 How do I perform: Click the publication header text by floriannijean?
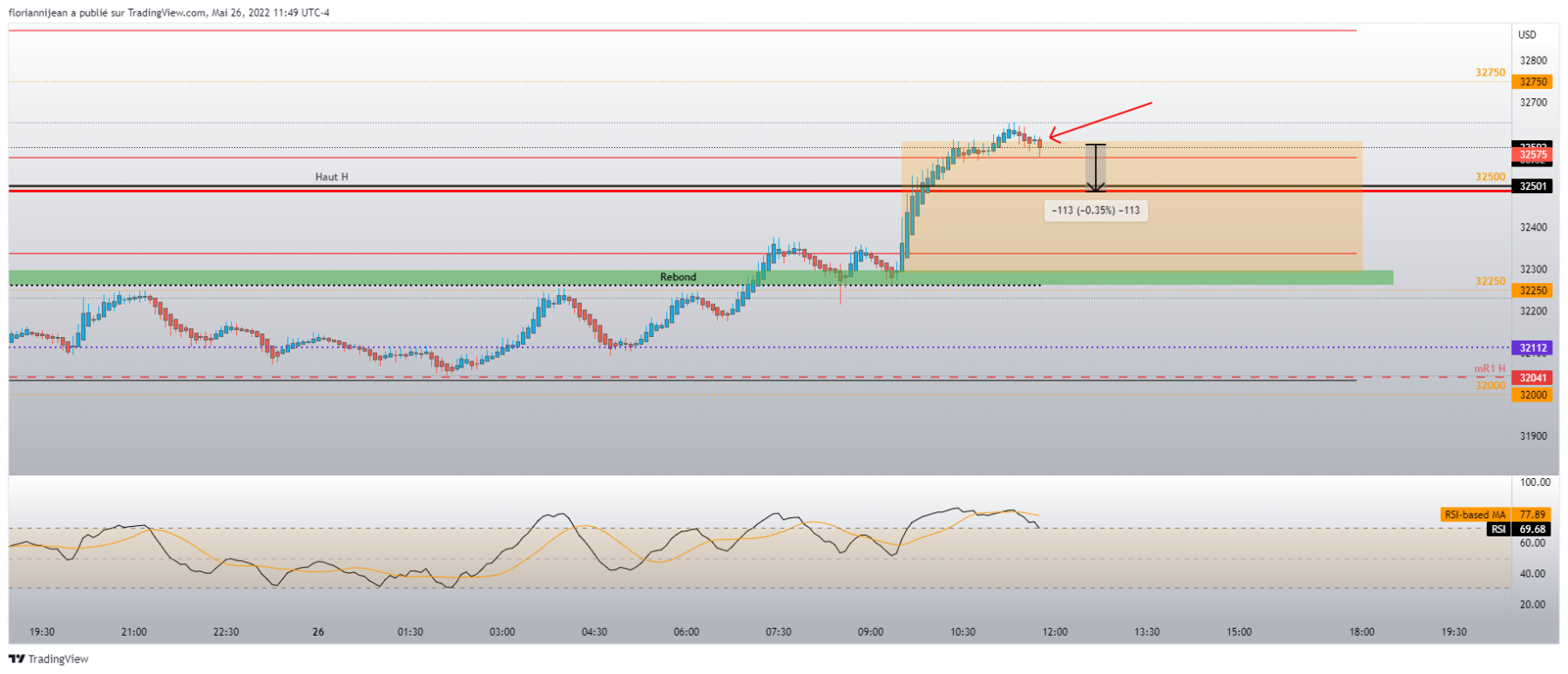pyautogui.click(x=169, y=13)
